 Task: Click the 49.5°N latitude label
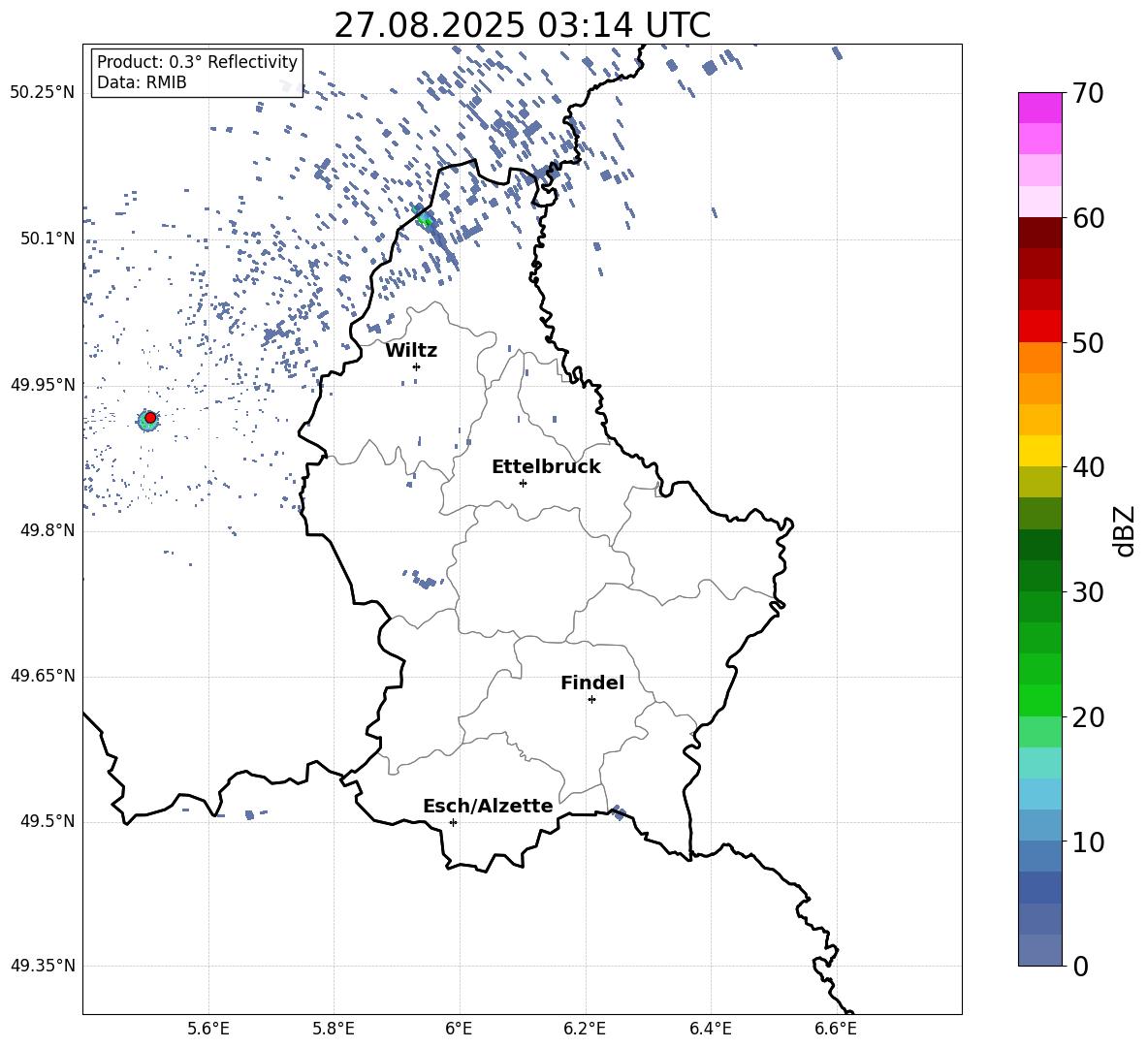[x=48, y=821]
